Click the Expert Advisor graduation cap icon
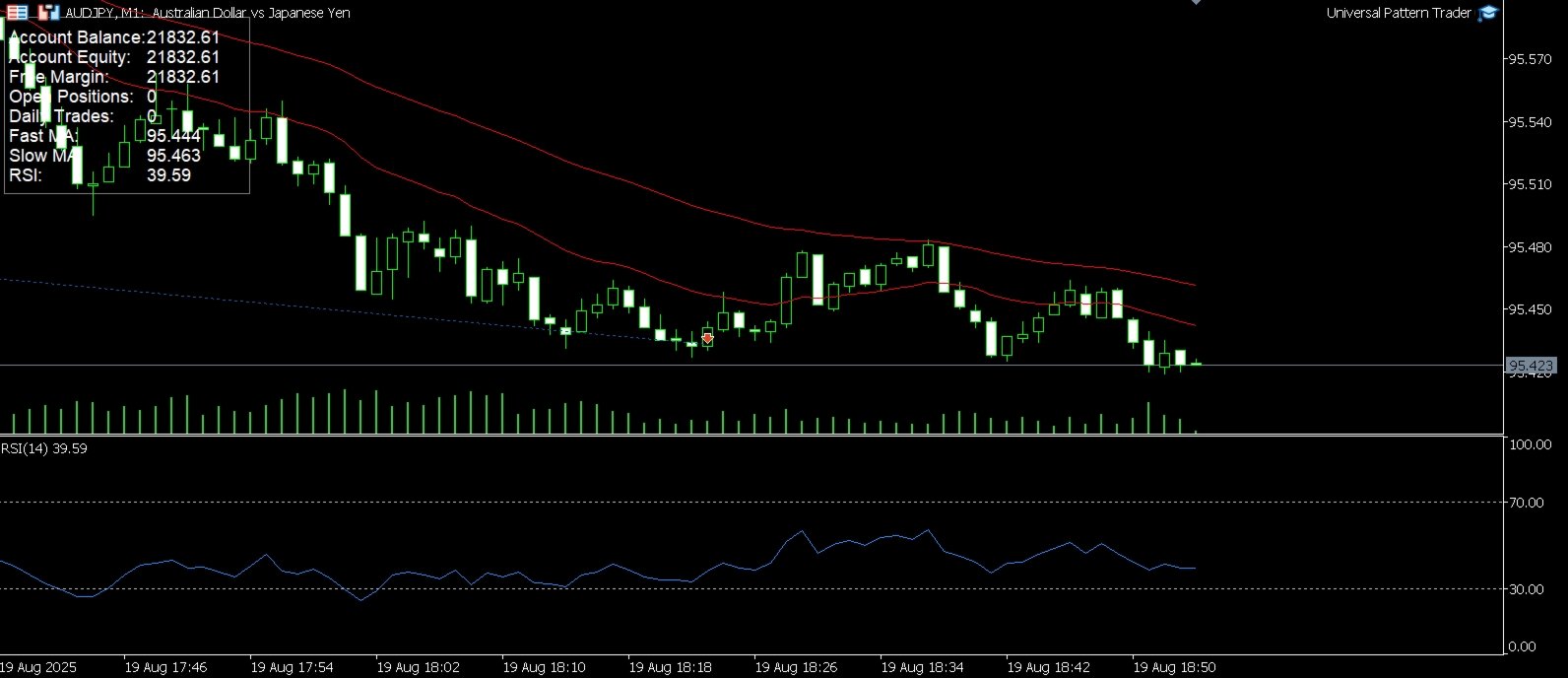The width and height of the screenshot is (1568, 678). [x=1488, y=13]
